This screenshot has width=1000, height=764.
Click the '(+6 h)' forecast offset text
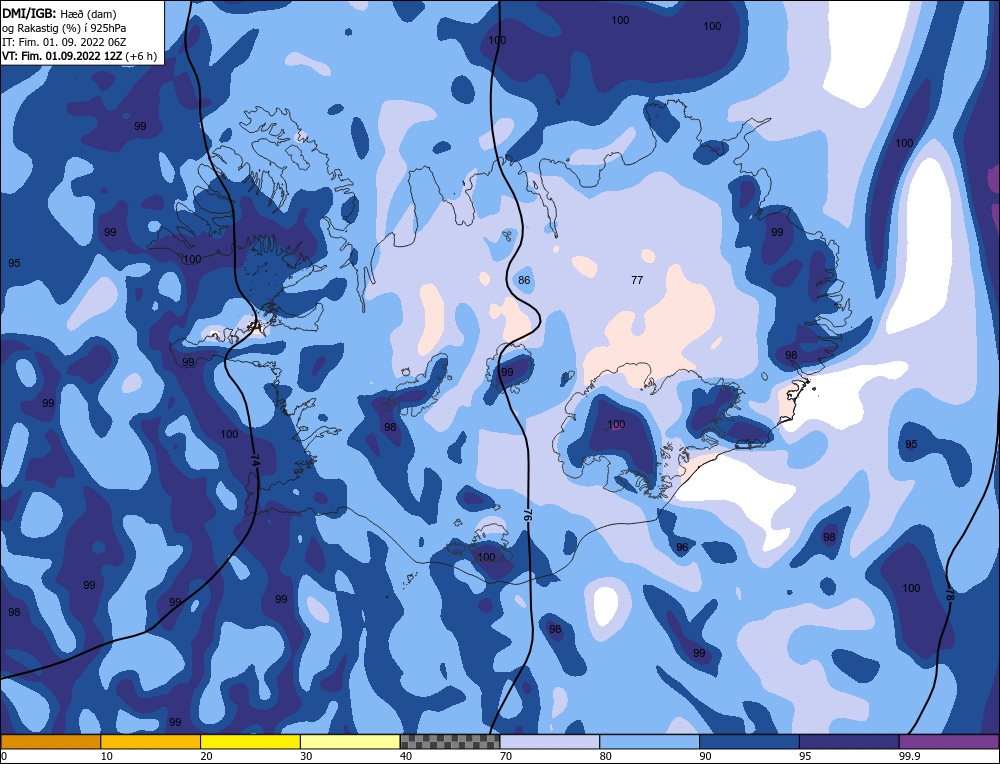[x=141, y=56]
